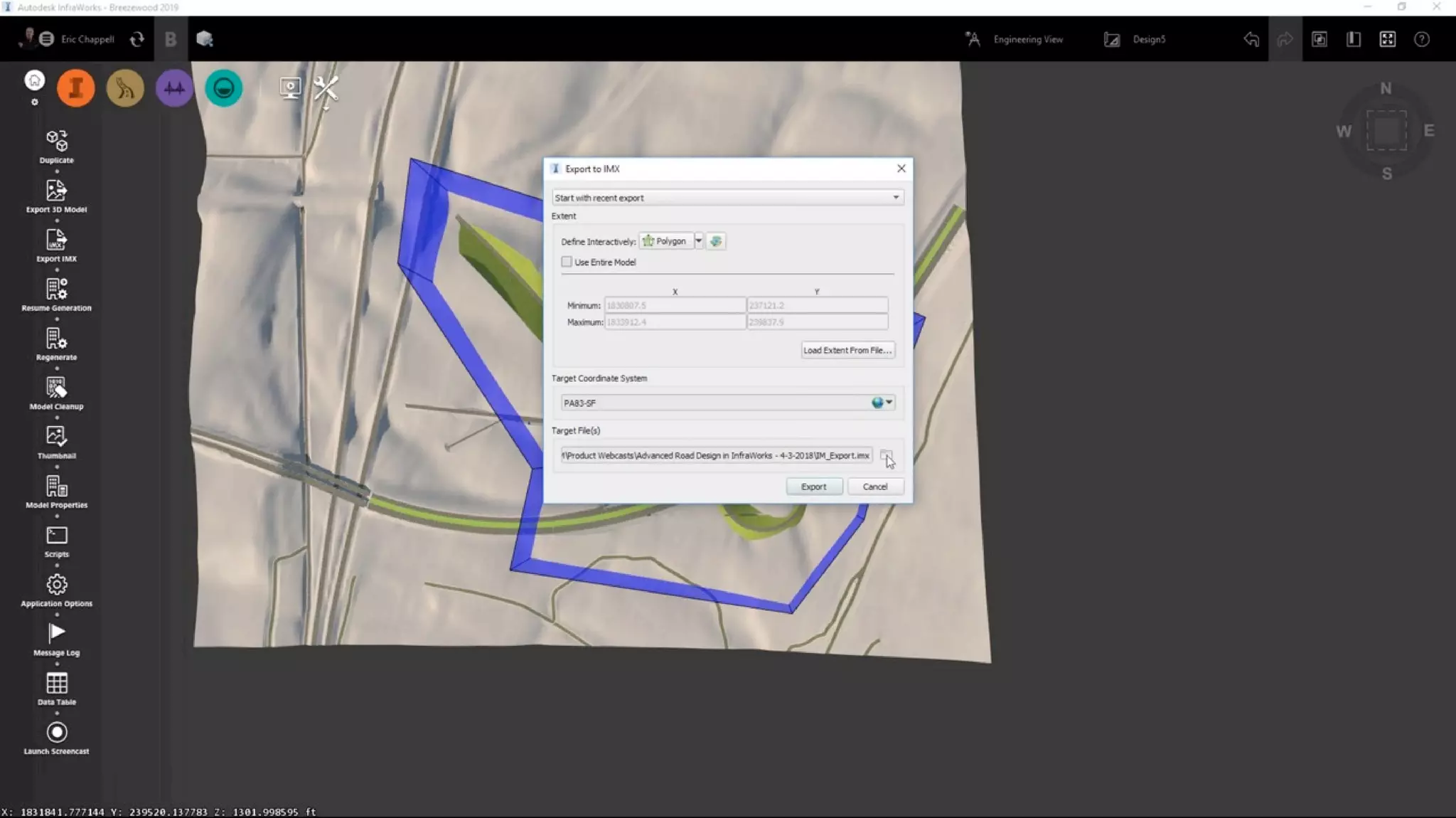
Task: Open the Data Table
Action: [x=56, y=684]
